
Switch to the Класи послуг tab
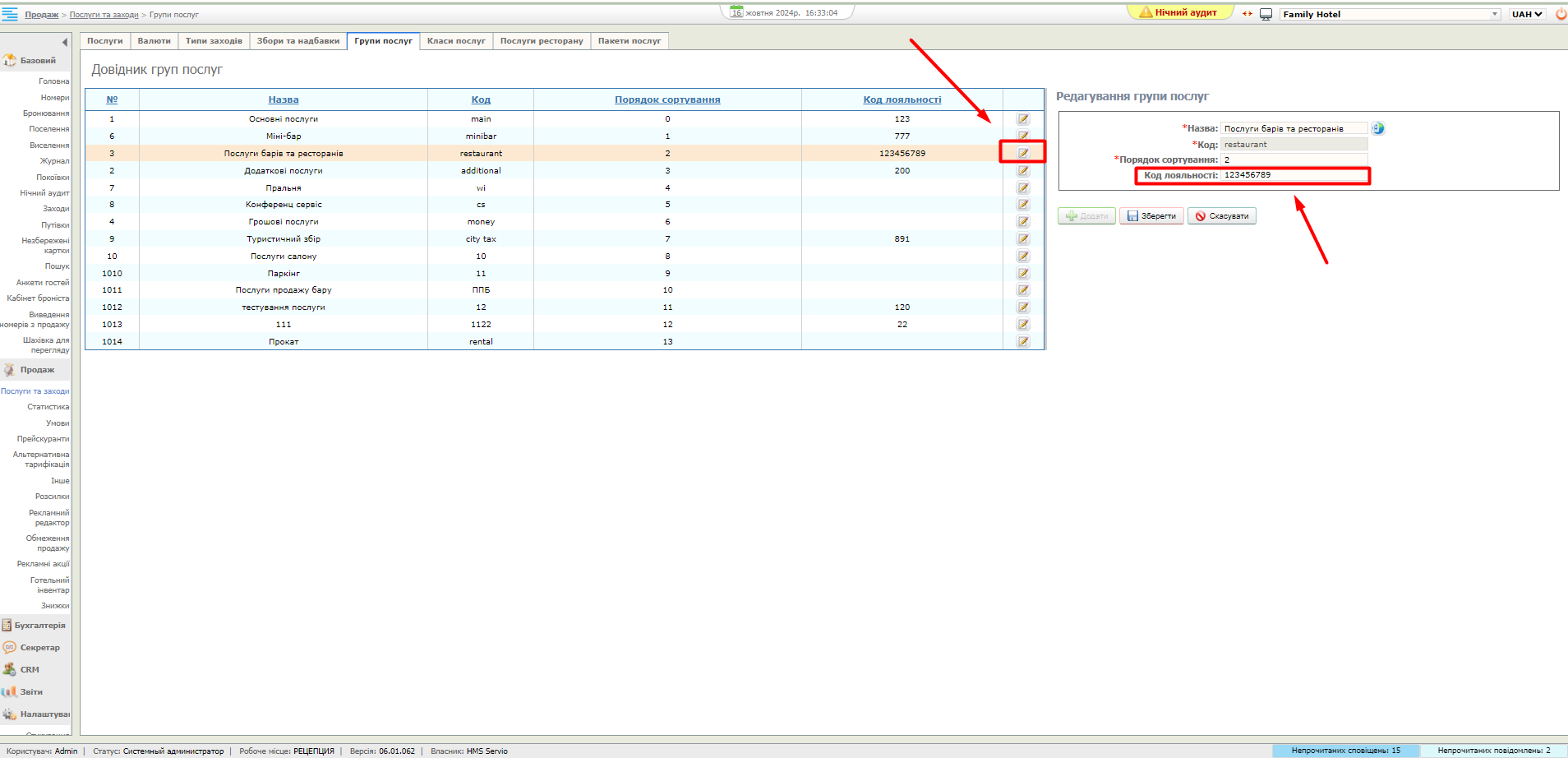pyautogui.click(x=456, y=41)
